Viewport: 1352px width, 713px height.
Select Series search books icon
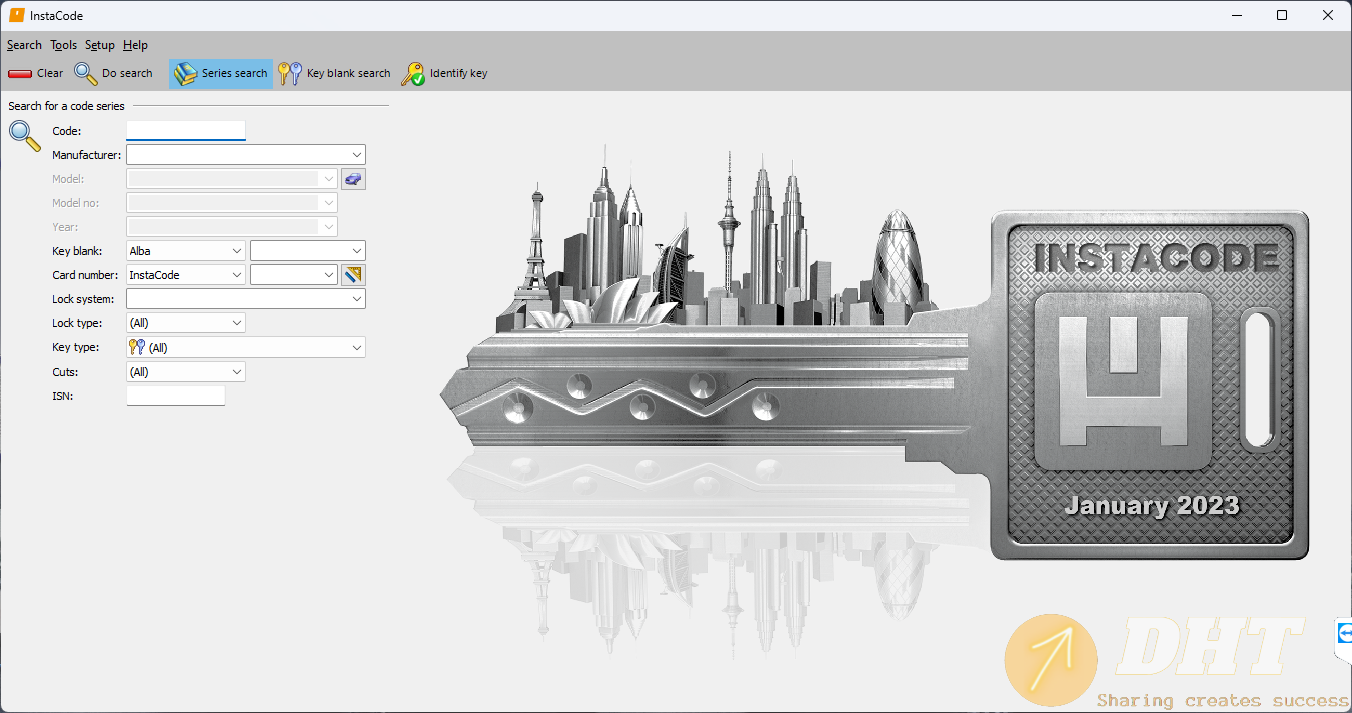tap(186, 73)
